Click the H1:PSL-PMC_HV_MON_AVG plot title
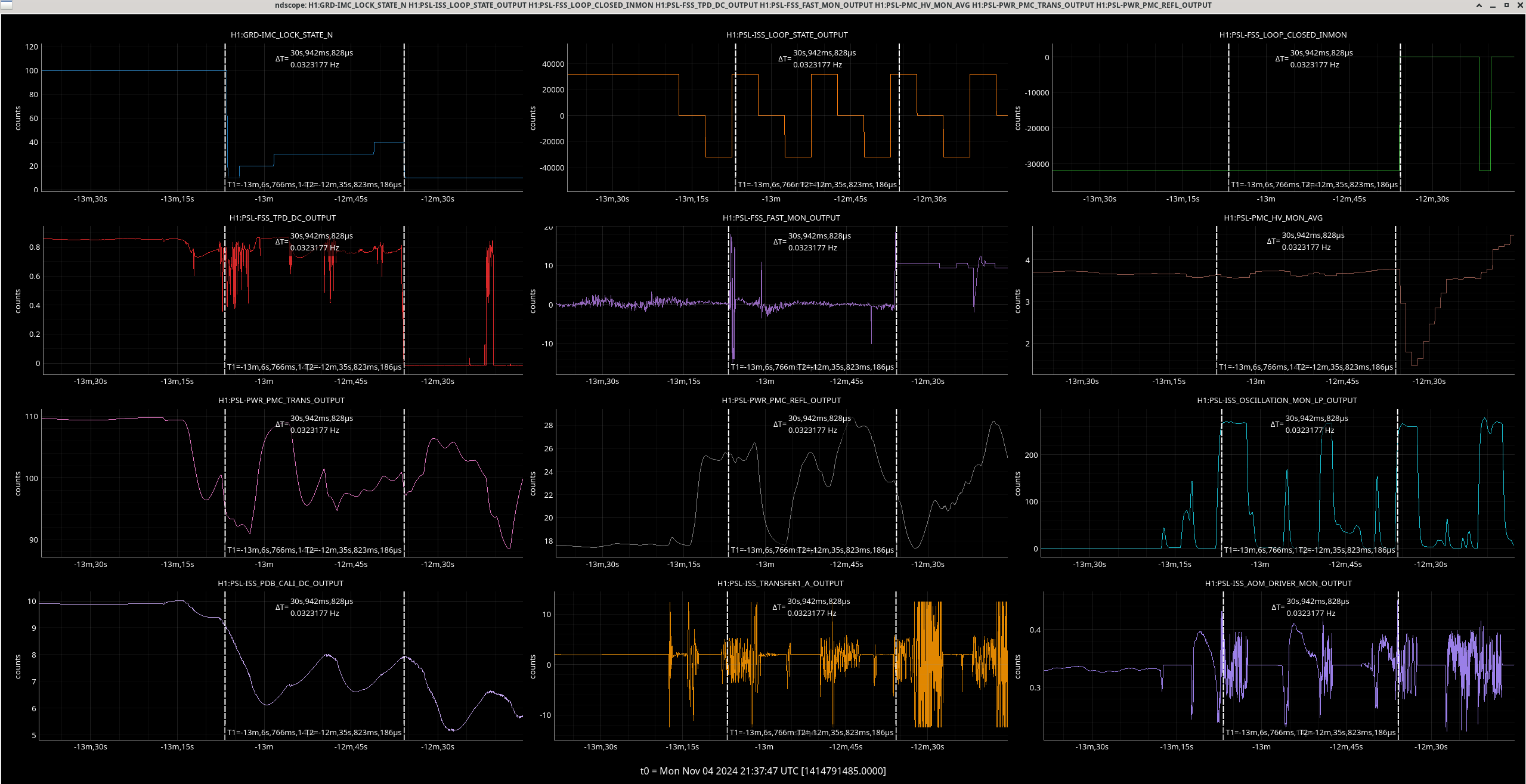 [1273, 218]
